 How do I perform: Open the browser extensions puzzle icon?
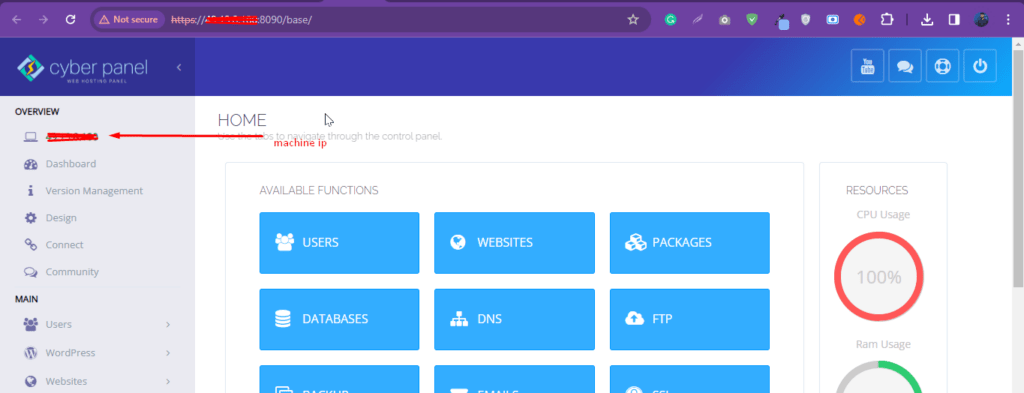tap(886, 20)
